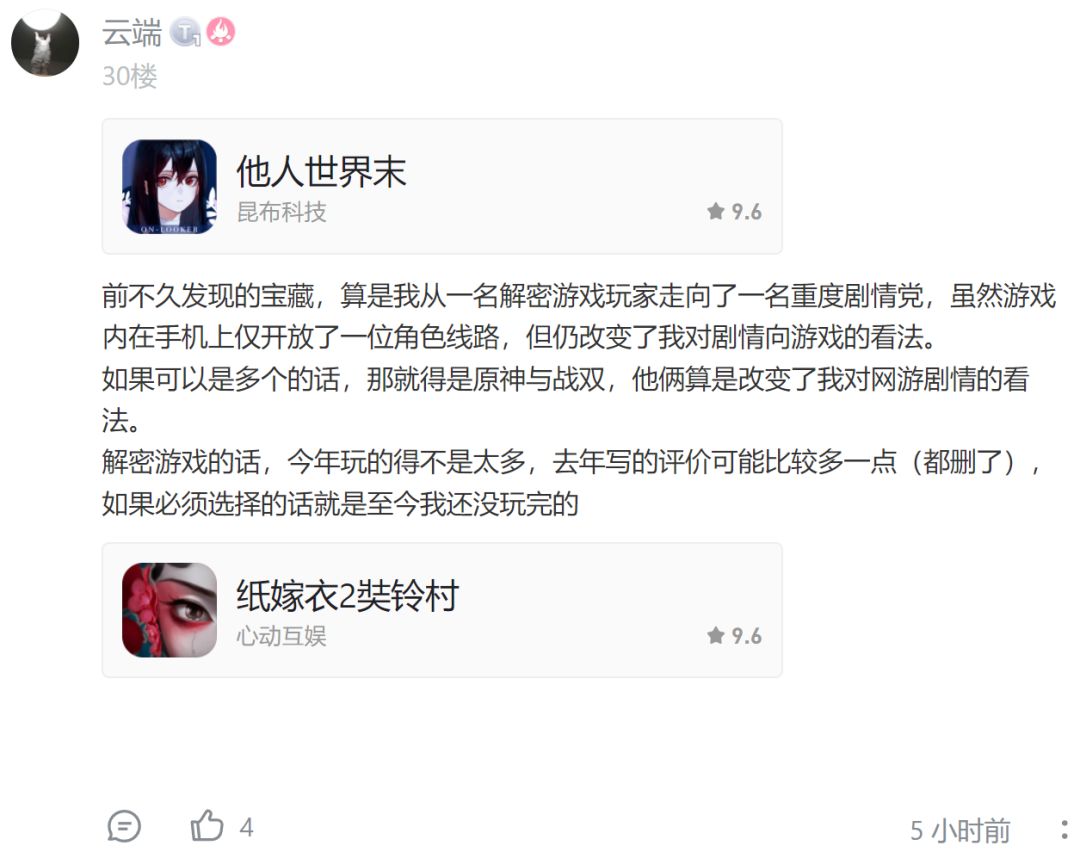Click the 9.6 star rating of 纸嫁衣2奘铃村
This screenshot has width=1080, height=864.
(x=734, y=635)
